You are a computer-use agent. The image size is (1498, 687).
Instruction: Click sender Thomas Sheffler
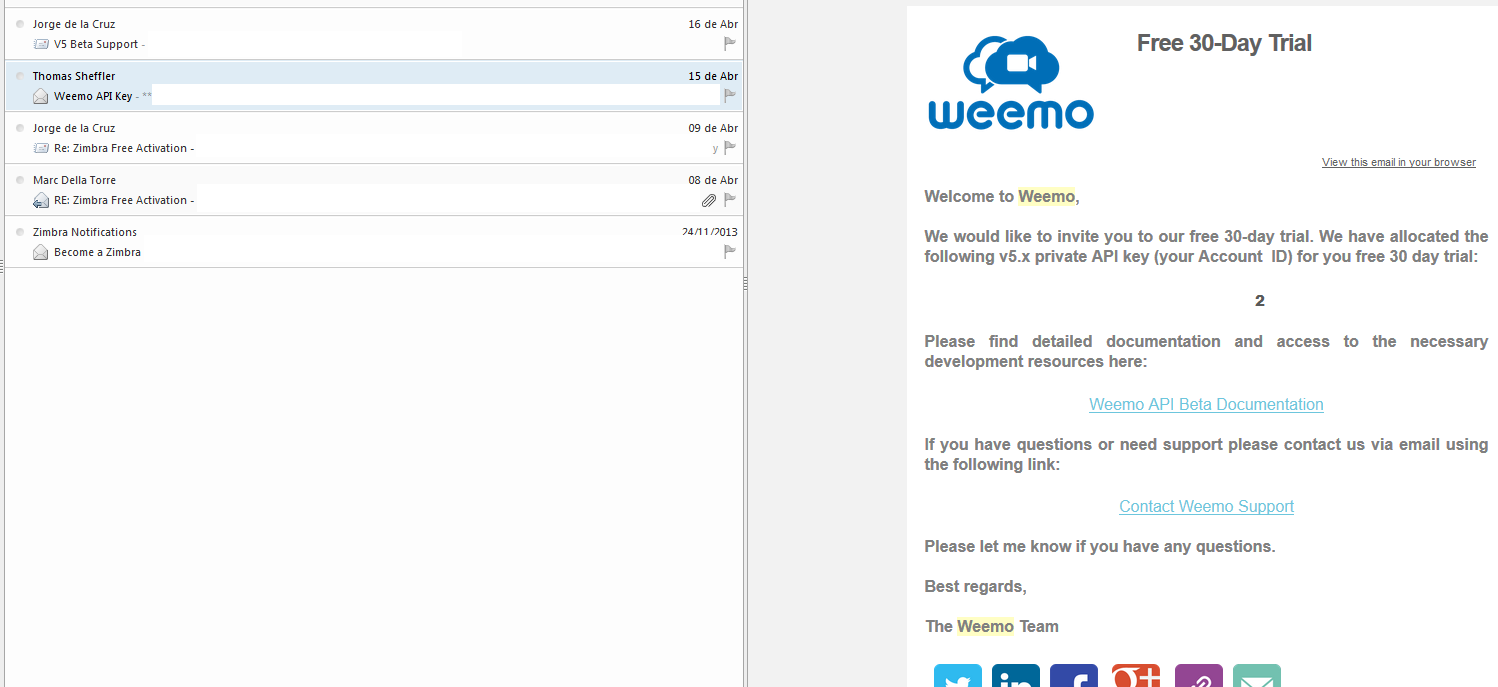point(74,76)
